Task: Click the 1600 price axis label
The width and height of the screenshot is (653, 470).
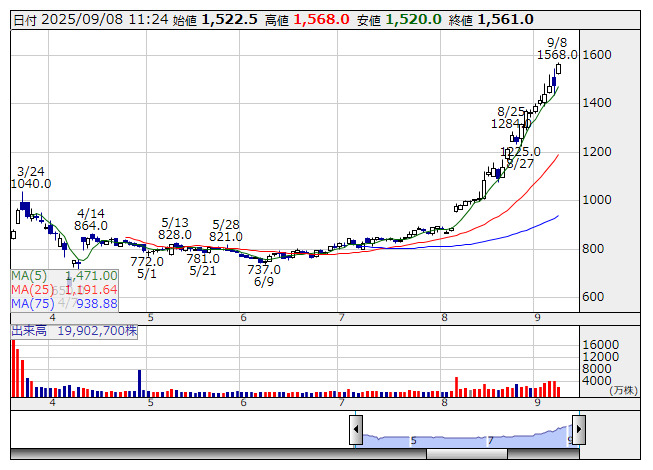Action: [x=597, y=55]
